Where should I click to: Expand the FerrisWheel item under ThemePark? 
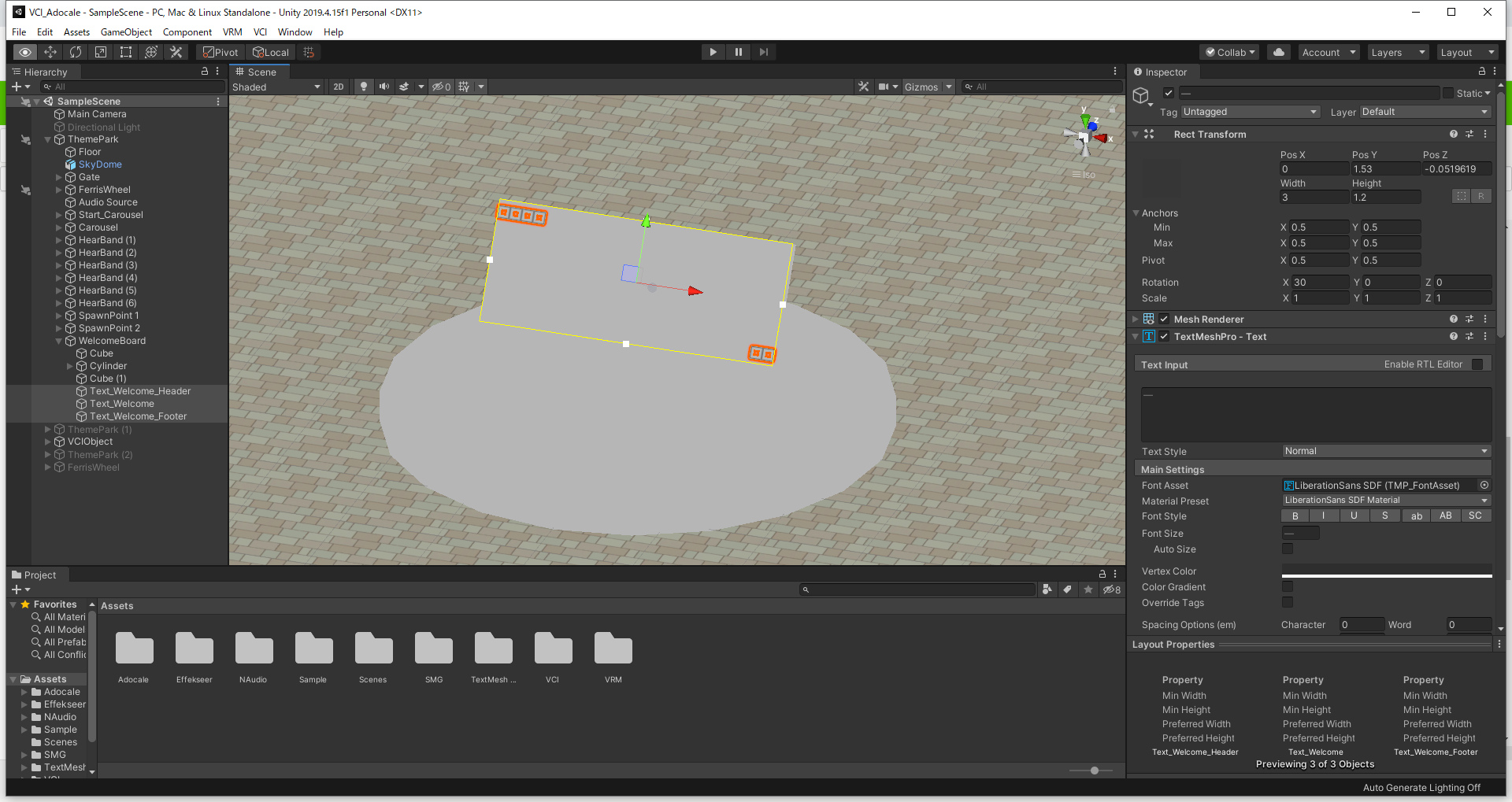point(59,190)
